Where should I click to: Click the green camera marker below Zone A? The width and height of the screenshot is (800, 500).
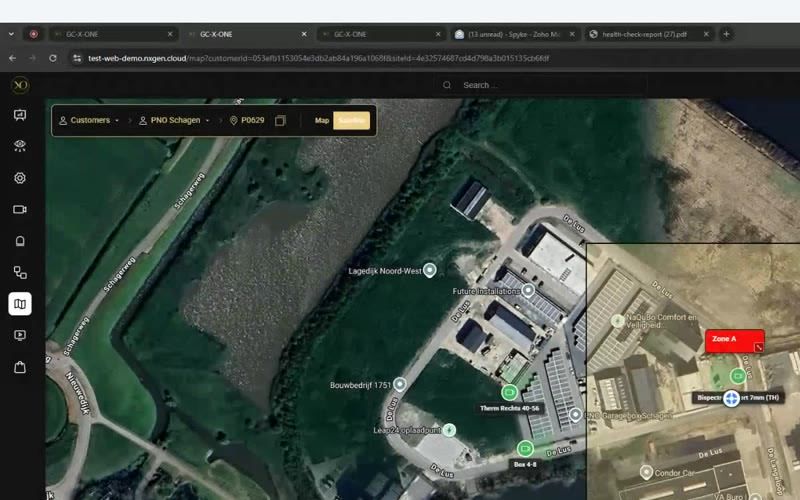pos(738,376)
